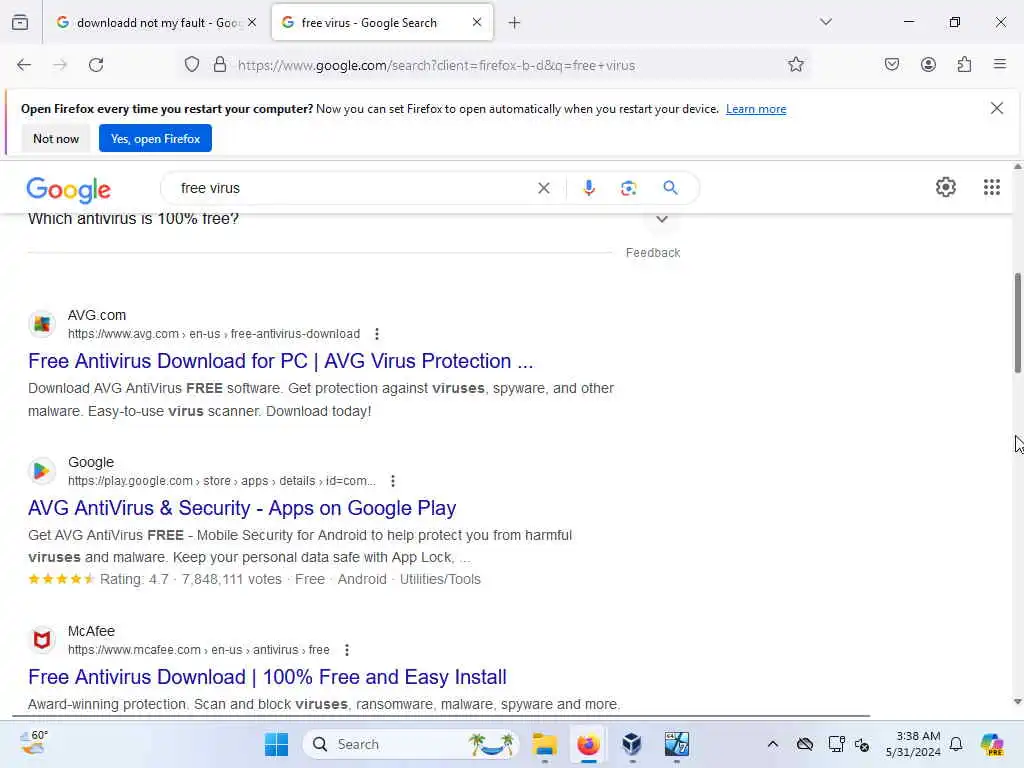Open 'Free Antivirus Download for PC | AVG' result

click(280, 361)
